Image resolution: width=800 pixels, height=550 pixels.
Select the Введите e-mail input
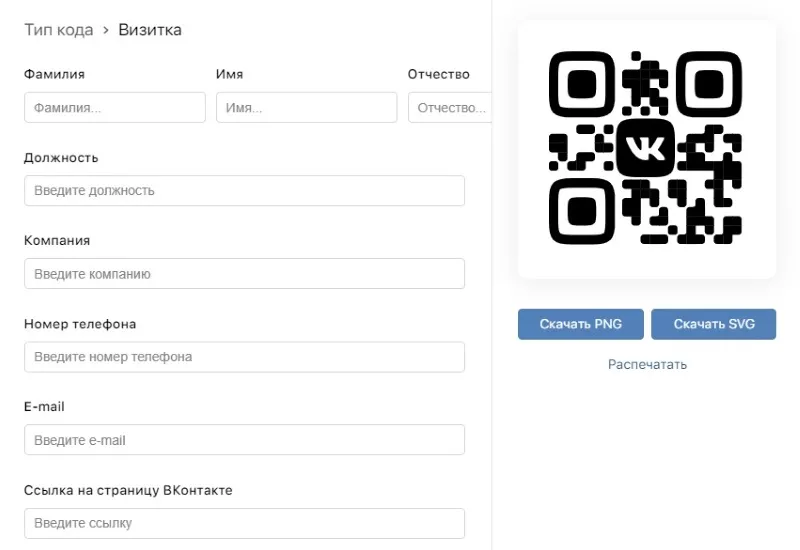244,440
